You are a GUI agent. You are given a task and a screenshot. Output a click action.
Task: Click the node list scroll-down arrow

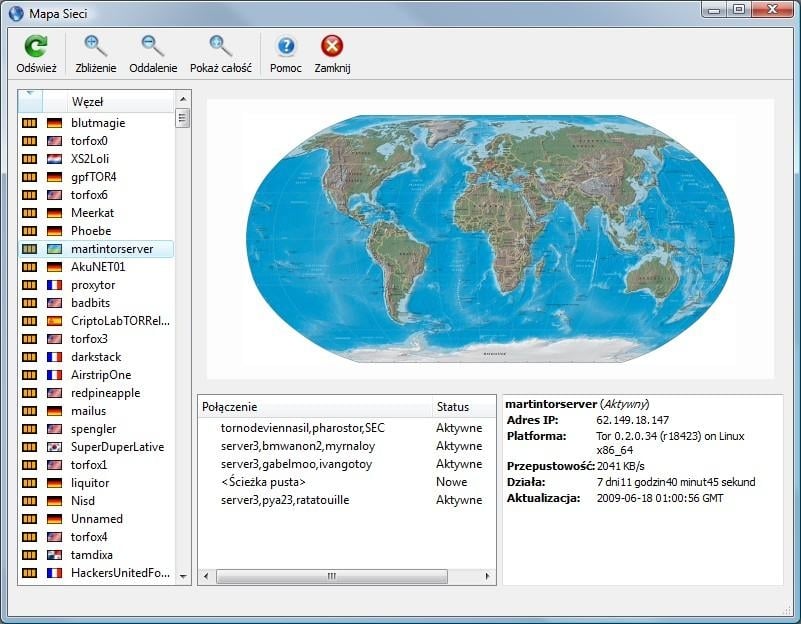182,576
